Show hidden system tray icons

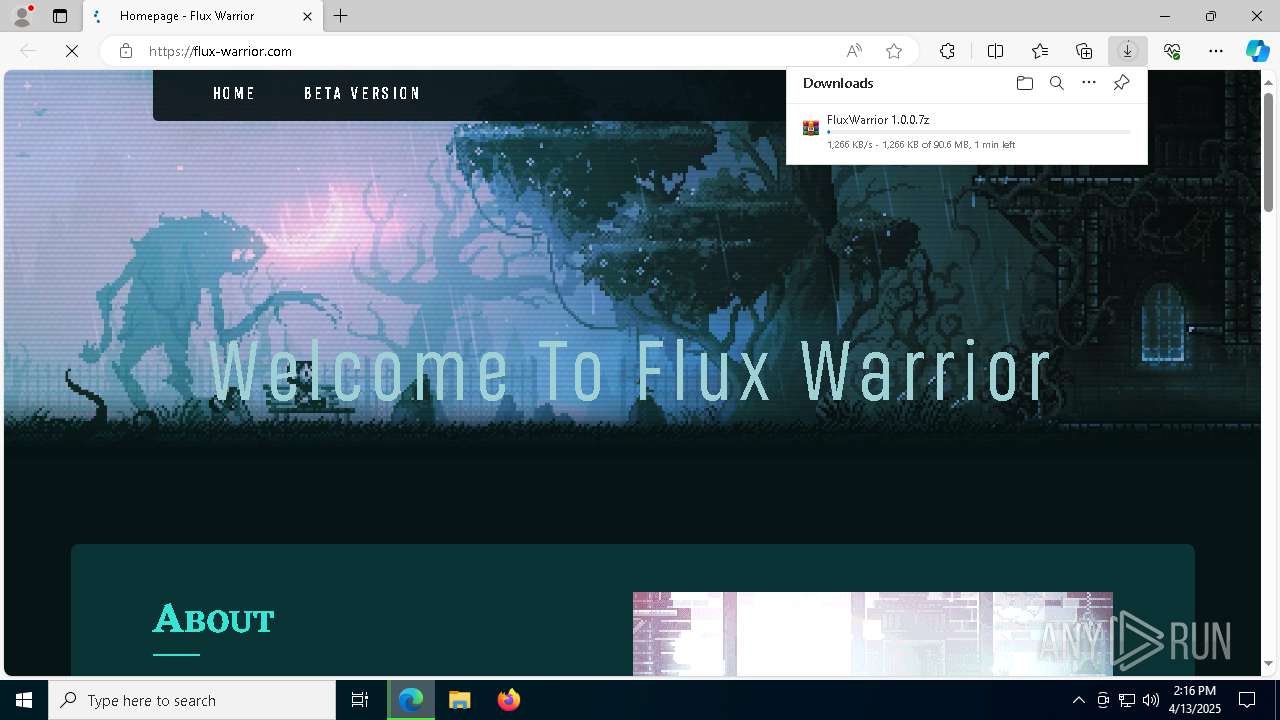1078,700
